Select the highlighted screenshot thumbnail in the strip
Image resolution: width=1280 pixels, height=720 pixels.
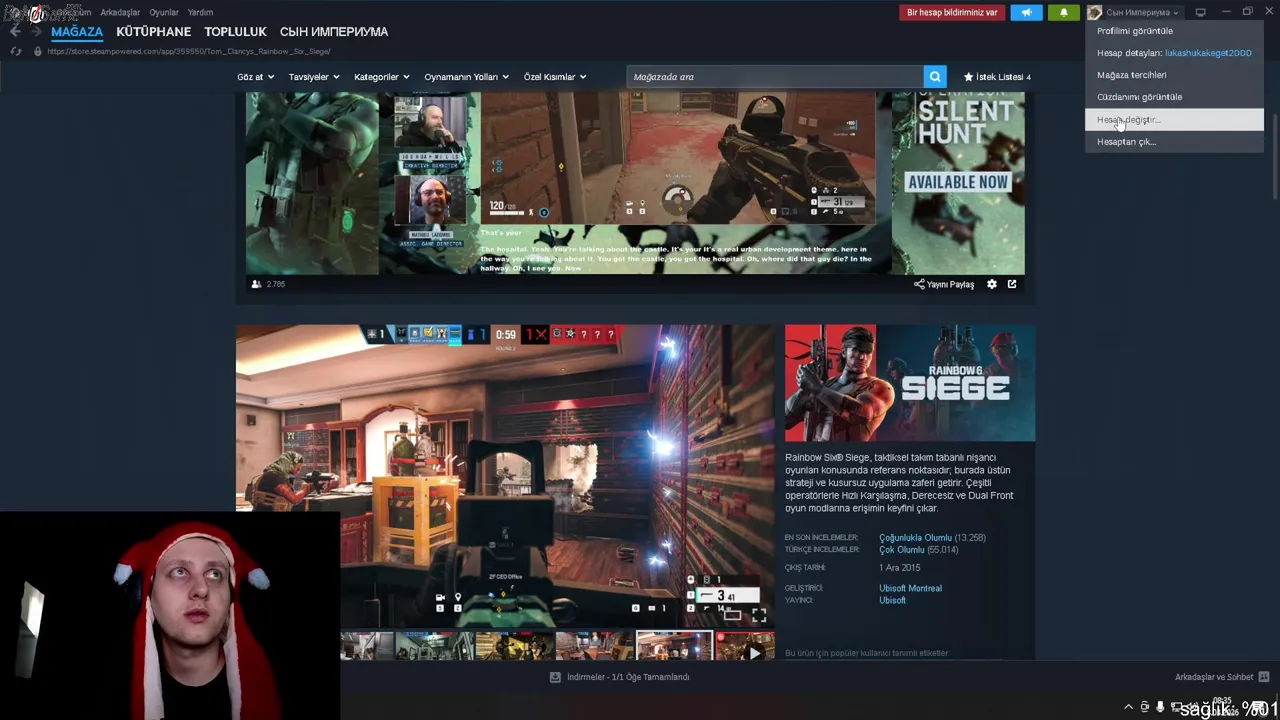coord(674,646)
